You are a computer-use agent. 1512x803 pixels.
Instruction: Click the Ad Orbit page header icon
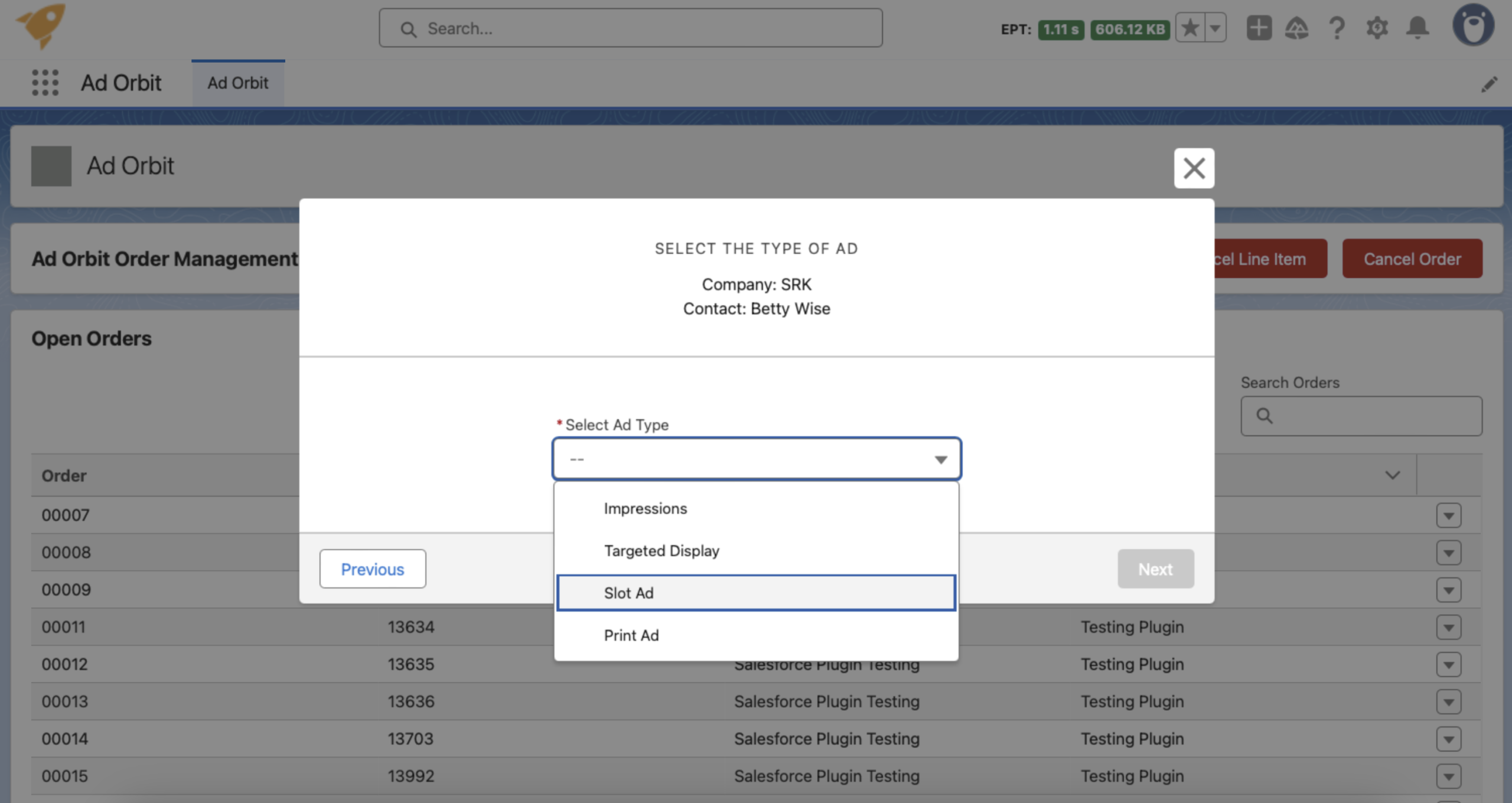(x=51, y=166)
